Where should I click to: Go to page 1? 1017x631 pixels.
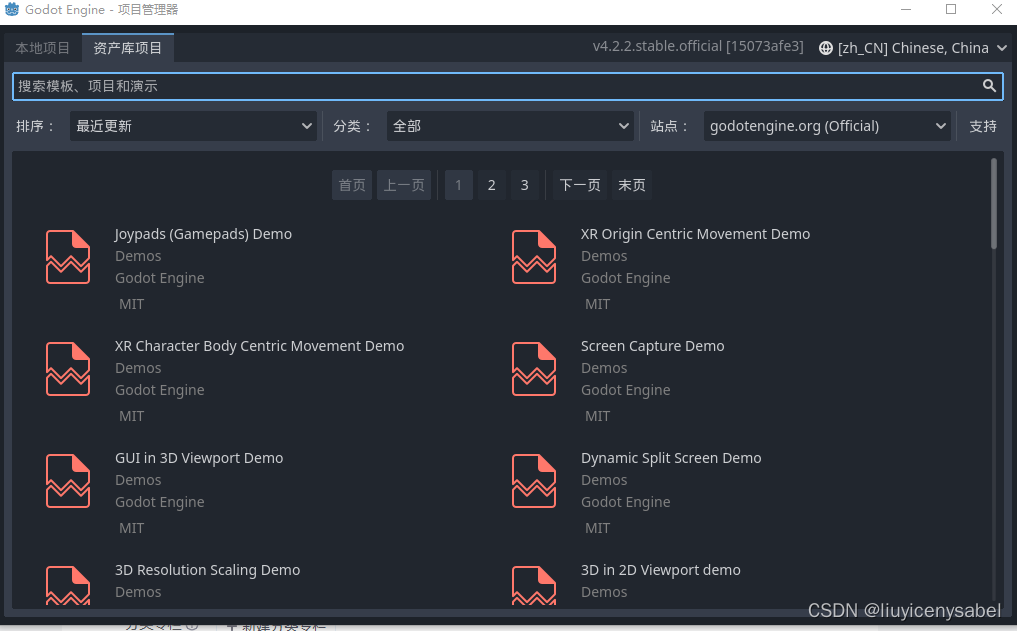click(459, 185)
